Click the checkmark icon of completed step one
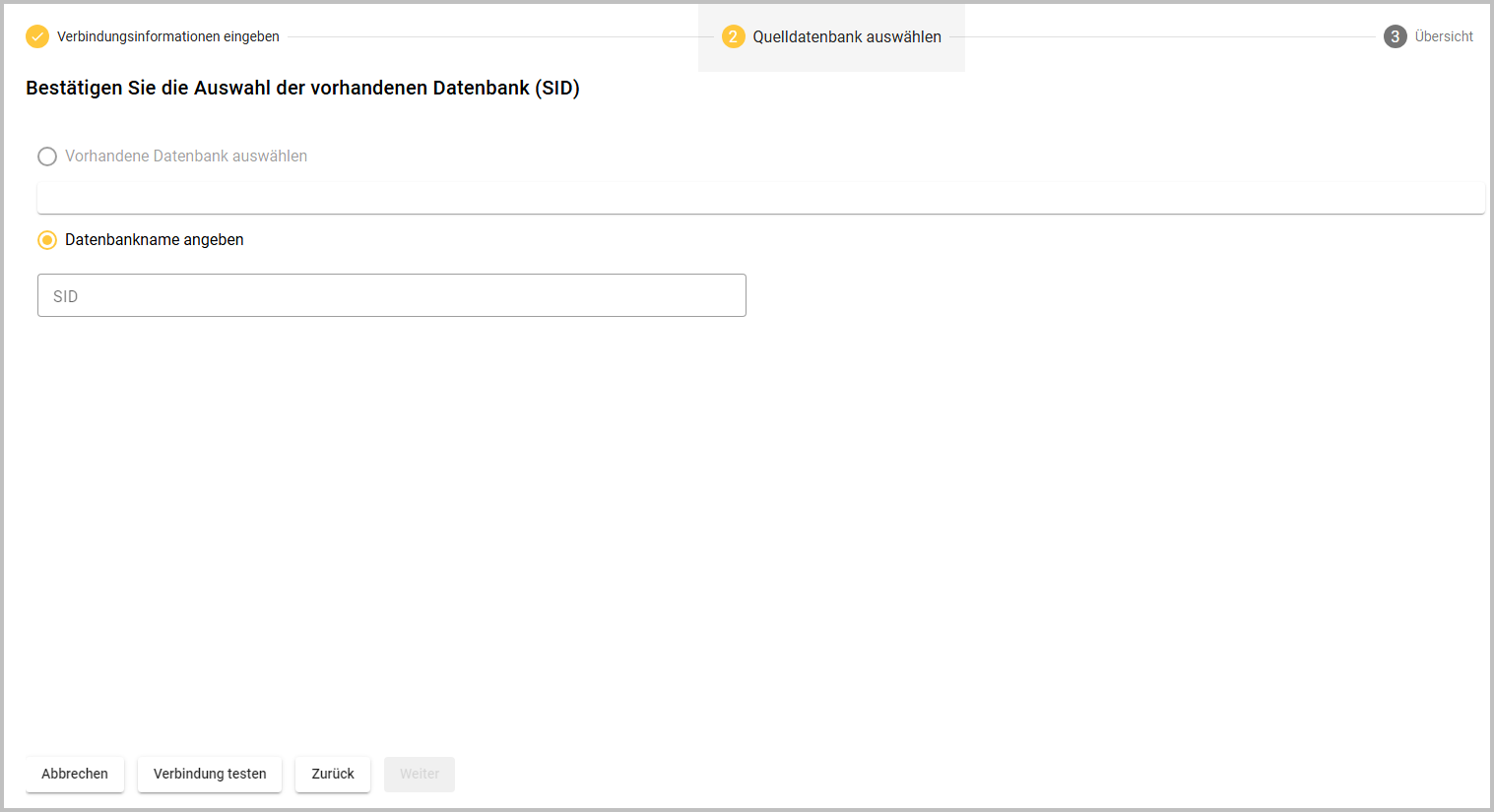This screenshot has width=1494, height=812. (x=37, y=36)
